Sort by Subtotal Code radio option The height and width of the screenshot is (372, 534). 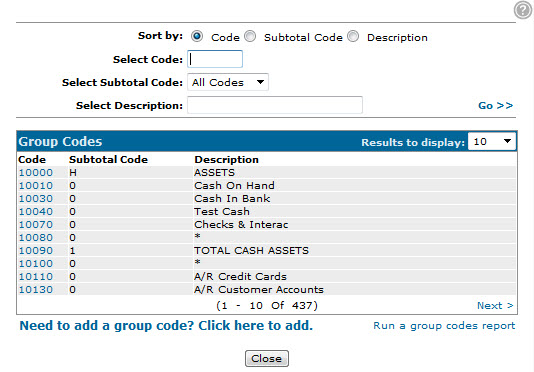250,36
